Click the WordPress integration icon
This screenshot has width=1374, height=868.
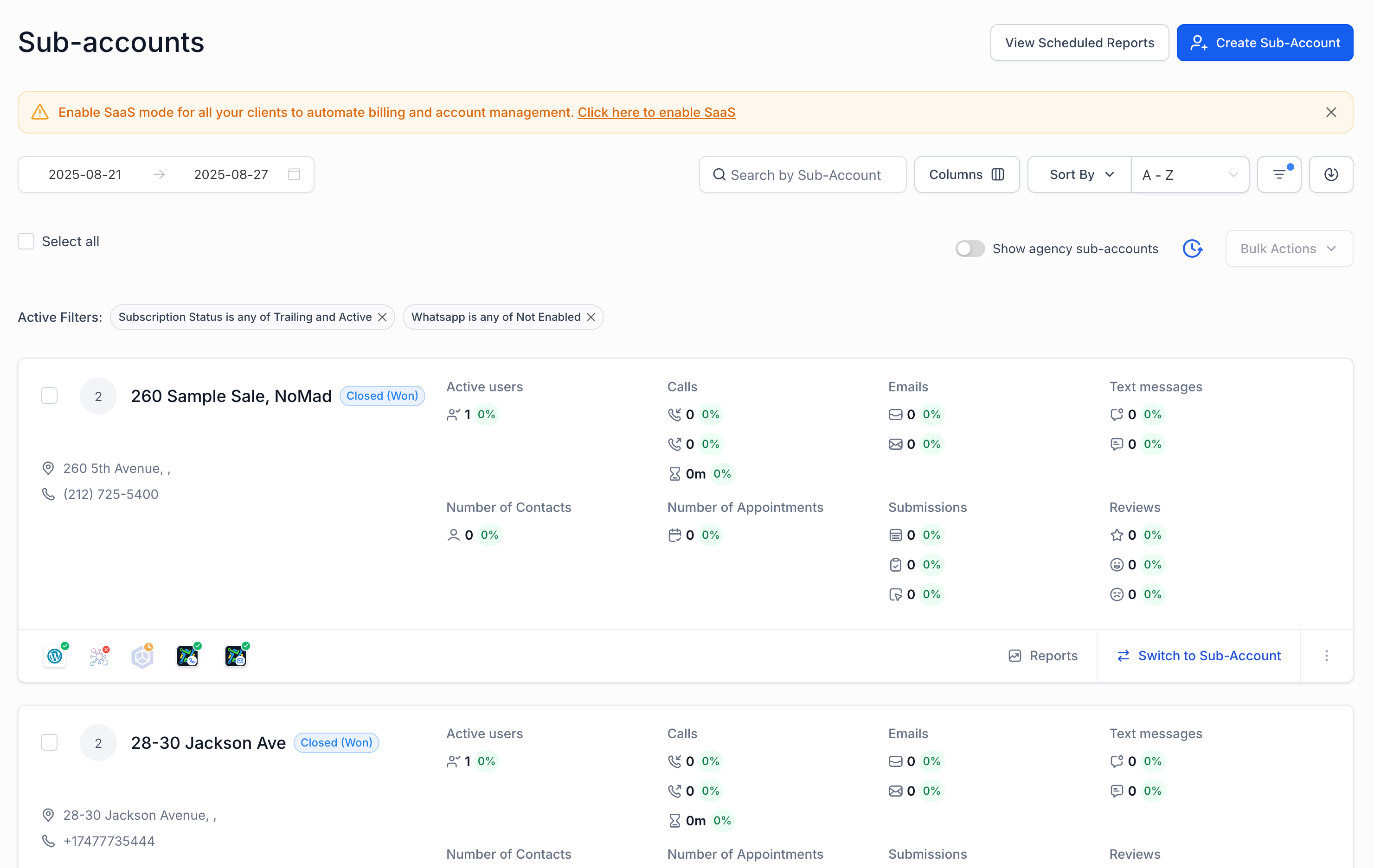coord(55,656)
